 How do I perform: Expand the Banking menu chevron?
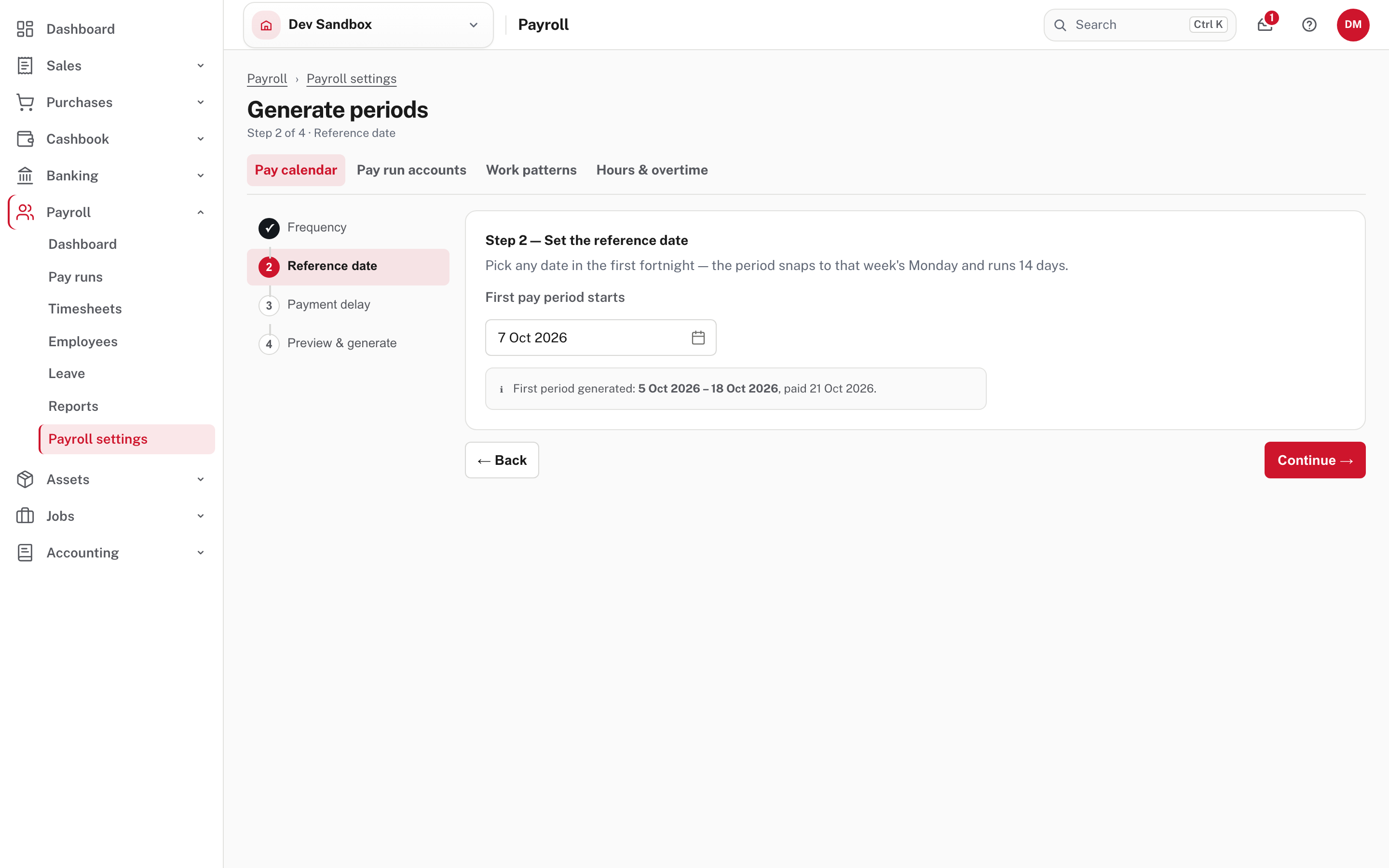click(x=200, y=176)
